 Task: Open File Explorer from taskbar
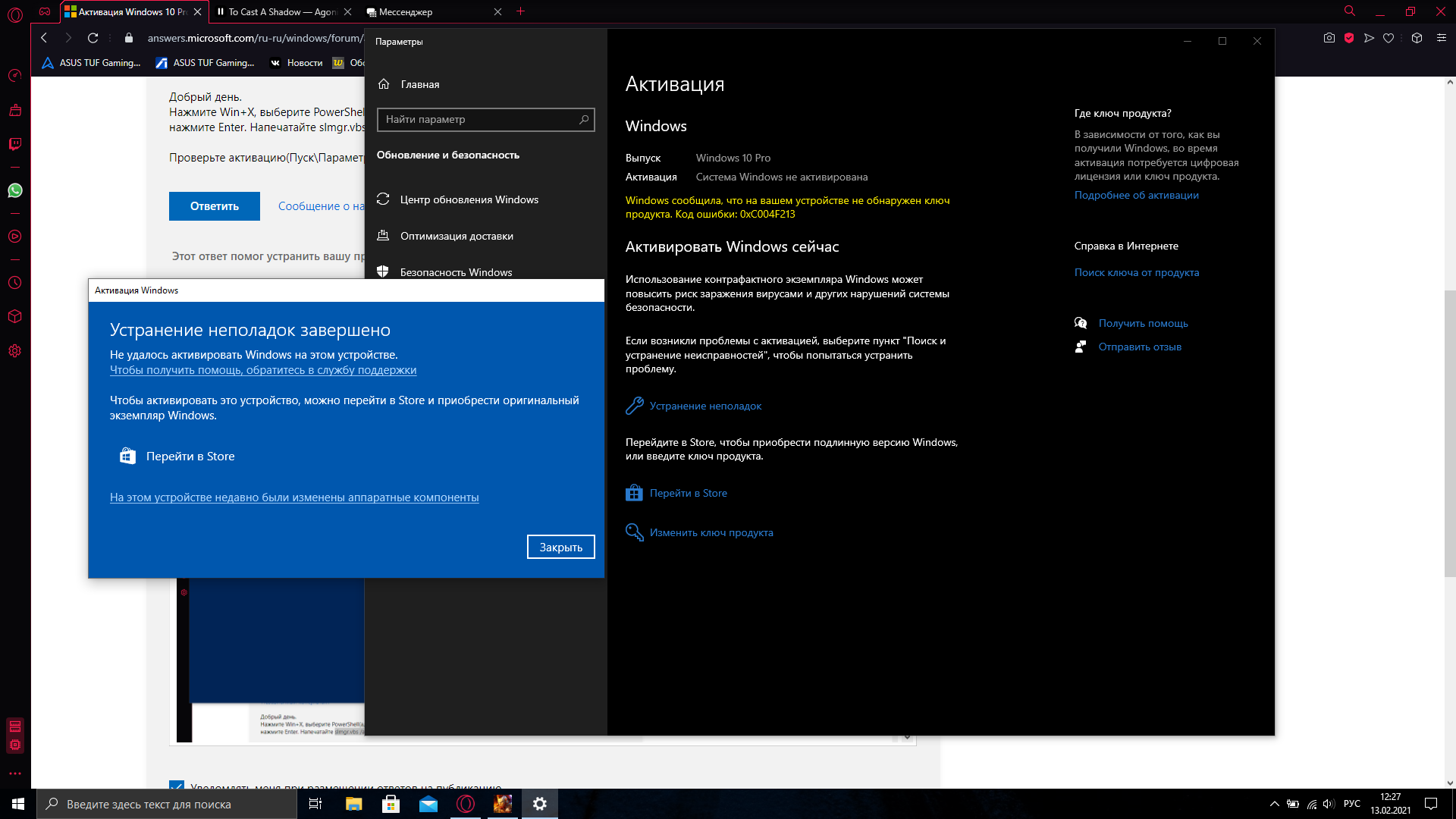(x=354, y=804)
